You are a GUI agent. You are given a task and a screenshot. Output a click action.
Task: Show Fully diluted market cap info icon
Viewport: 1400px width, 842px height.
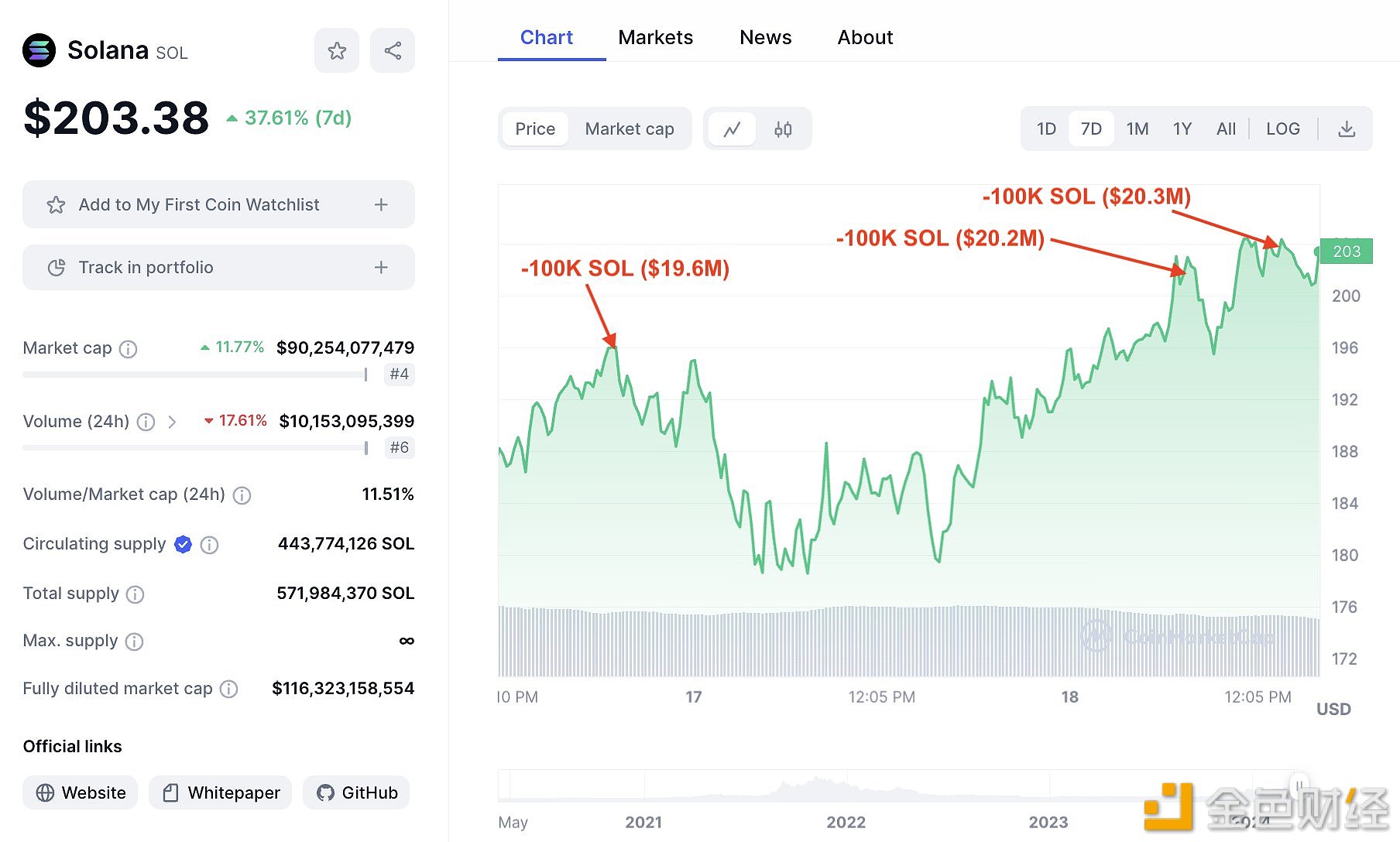228,689
